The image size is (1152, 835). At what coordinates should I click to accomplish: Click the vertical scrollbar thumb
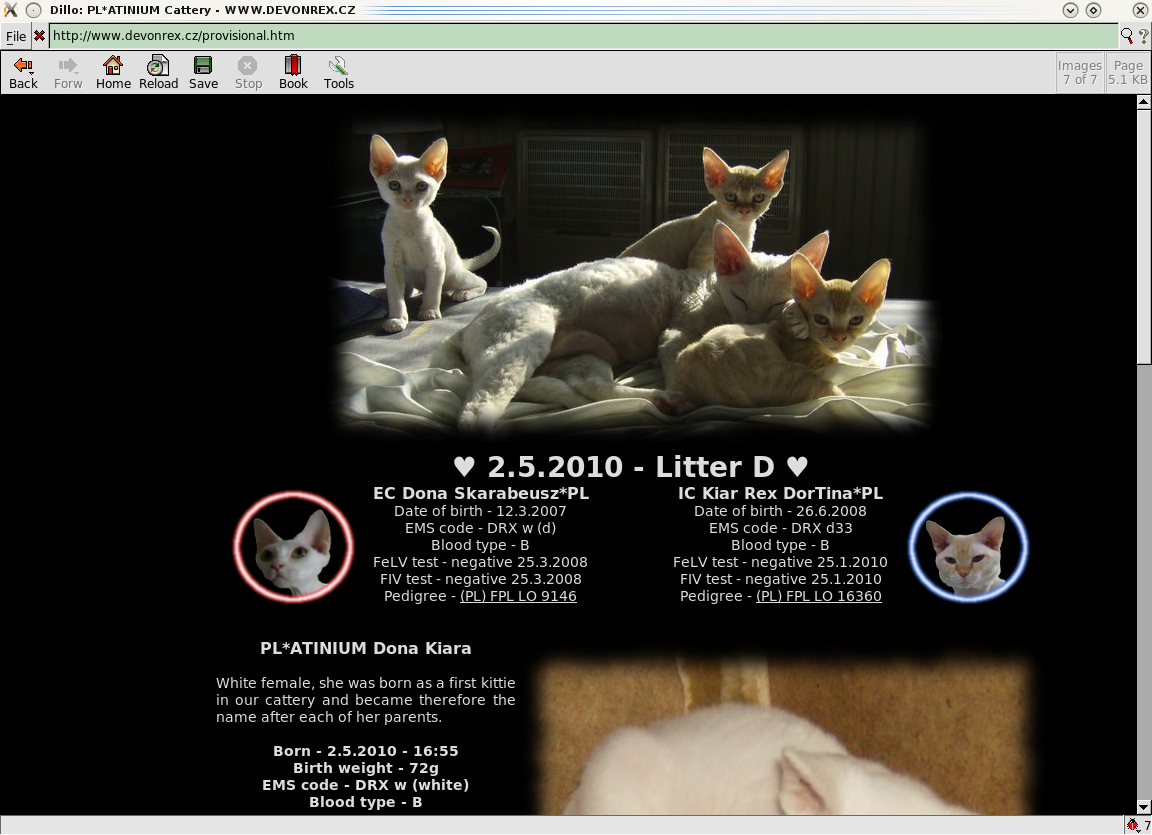1143,236
